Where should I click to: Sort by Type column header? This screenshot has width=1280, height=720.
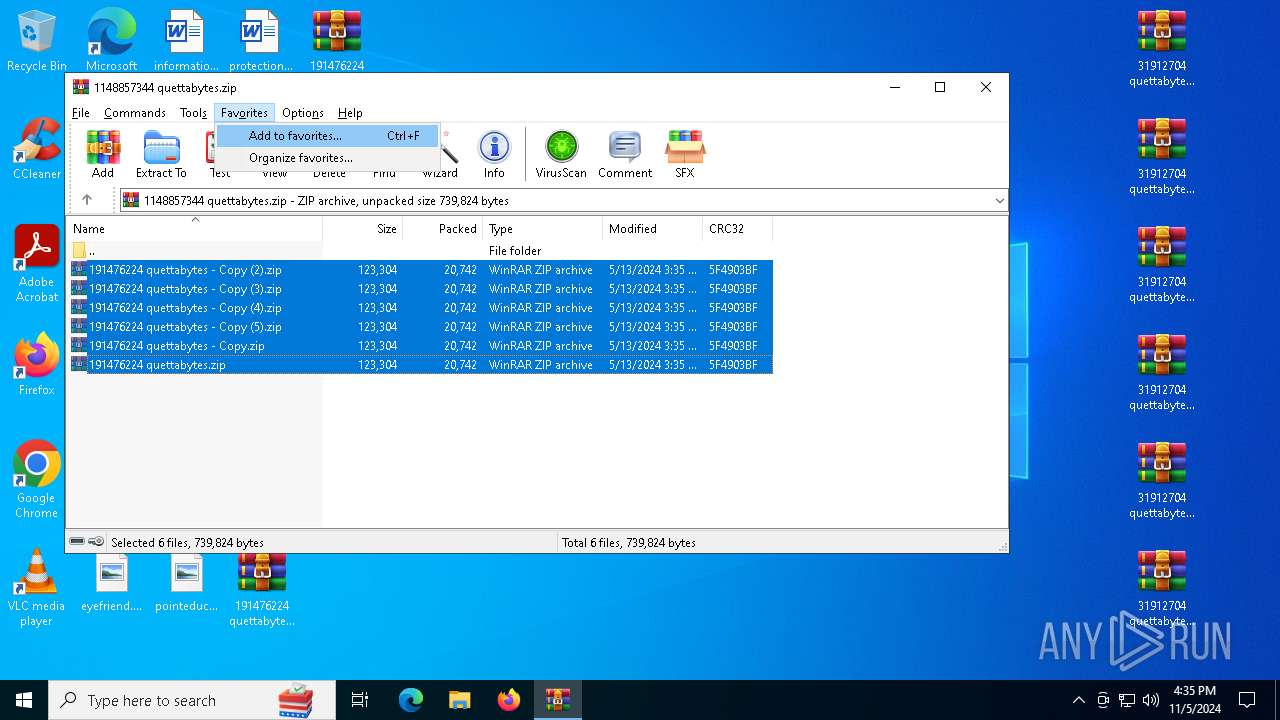543,229
